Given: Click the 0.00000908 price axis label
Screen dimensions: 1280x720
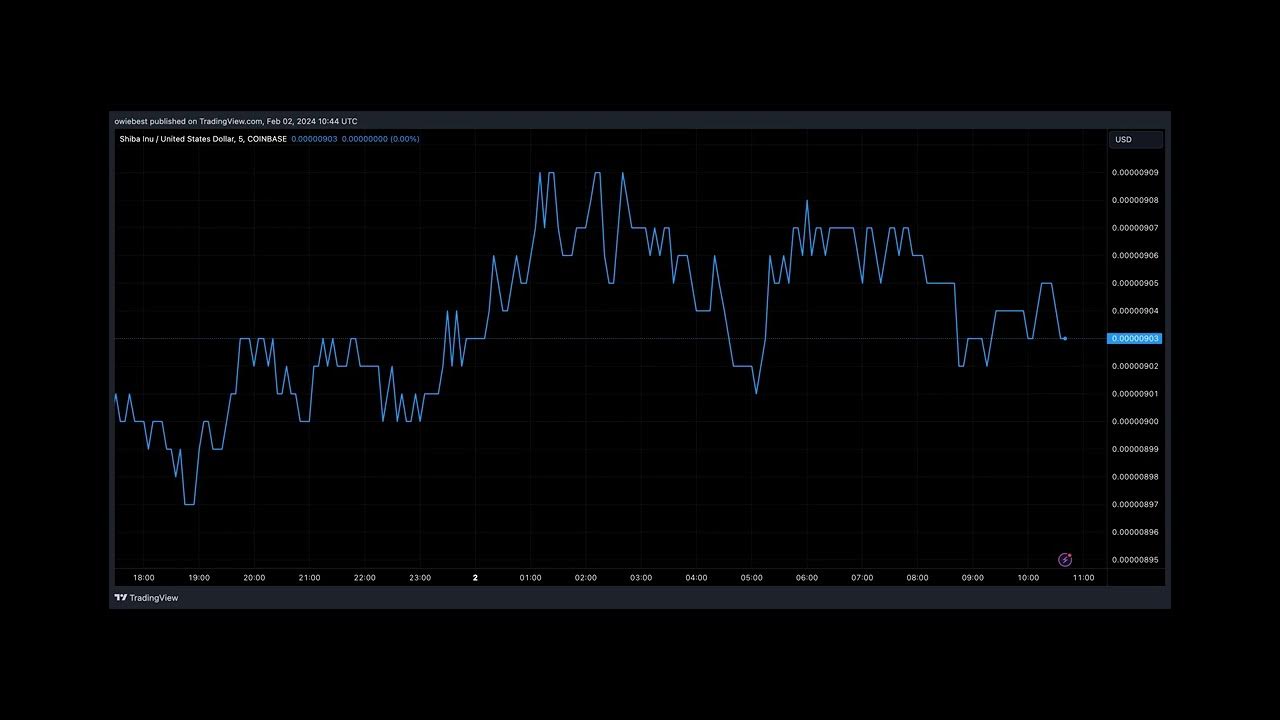Looking at the screenshot, I should pos(1135,200).
